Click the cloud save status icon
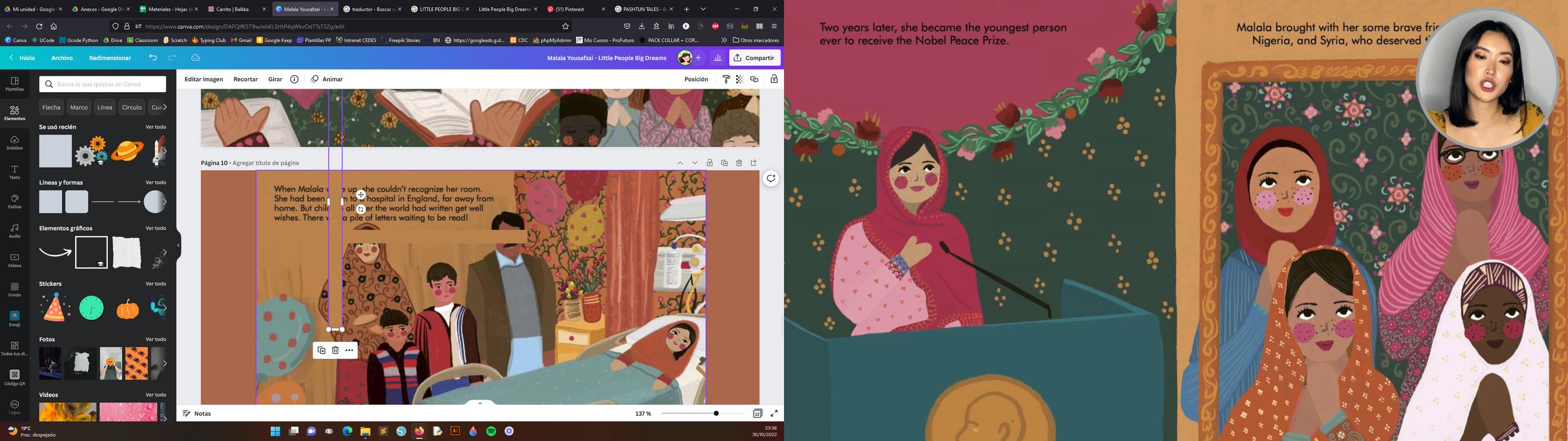 pos(195,58)
